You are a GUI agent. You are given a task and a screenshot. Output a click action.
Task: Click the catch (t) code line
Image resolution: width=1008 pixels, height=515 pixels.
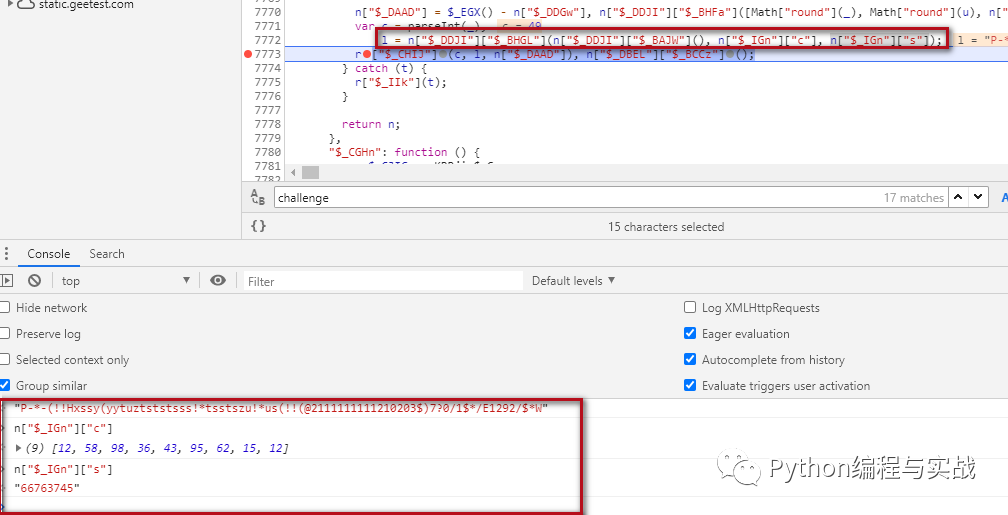[384, 68]
